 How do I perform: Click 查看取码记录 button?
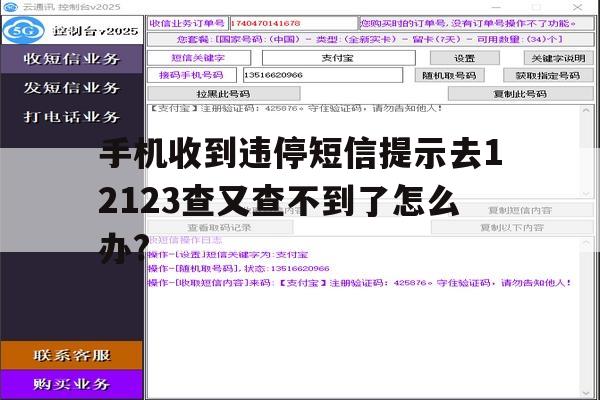coord(220,227)
